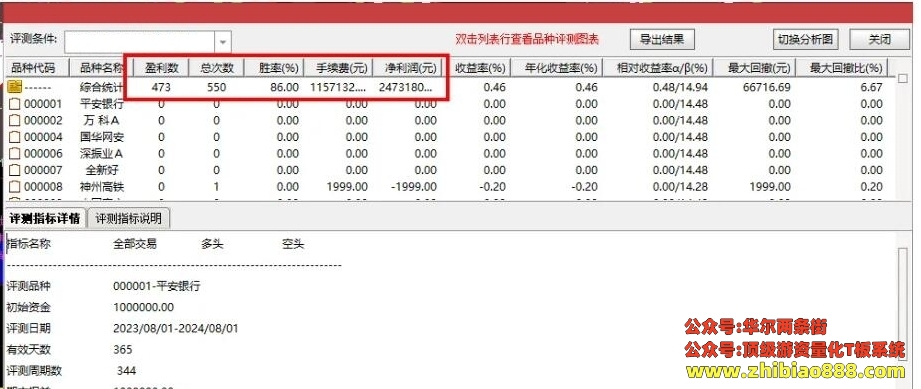921x389 pixels.
Task: Sort by 最大回撤比(%) column header
Action: (842, 68)
